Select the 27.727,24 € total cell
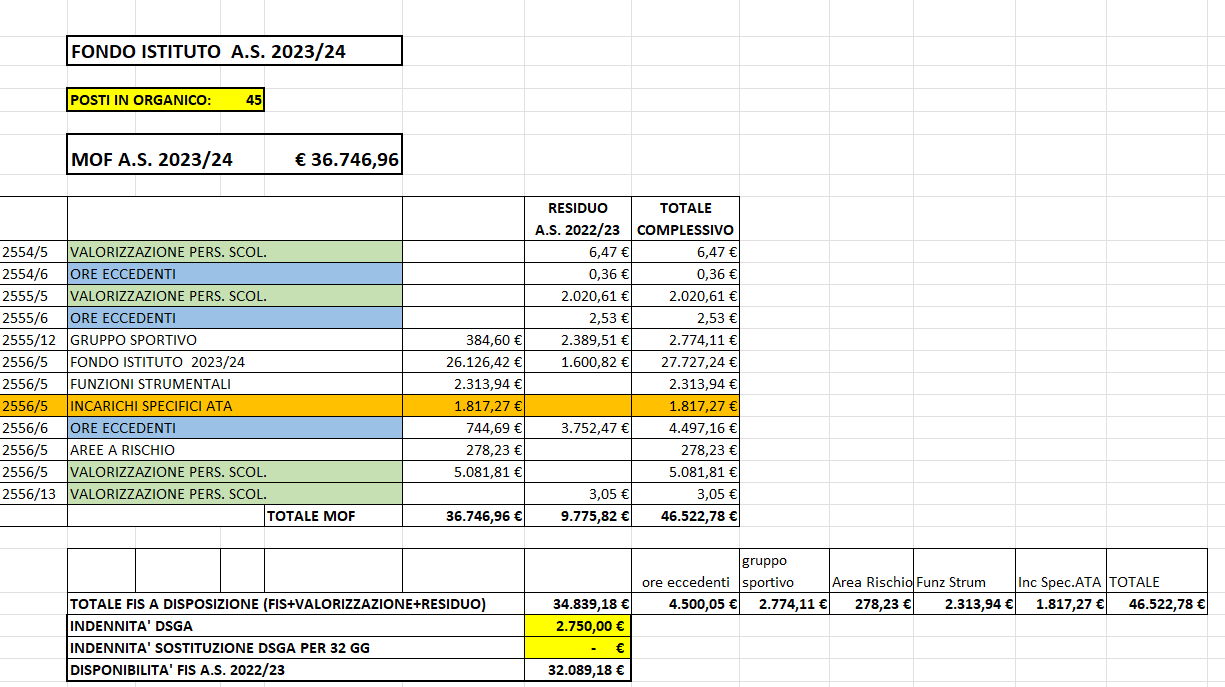 coord(686,362)
